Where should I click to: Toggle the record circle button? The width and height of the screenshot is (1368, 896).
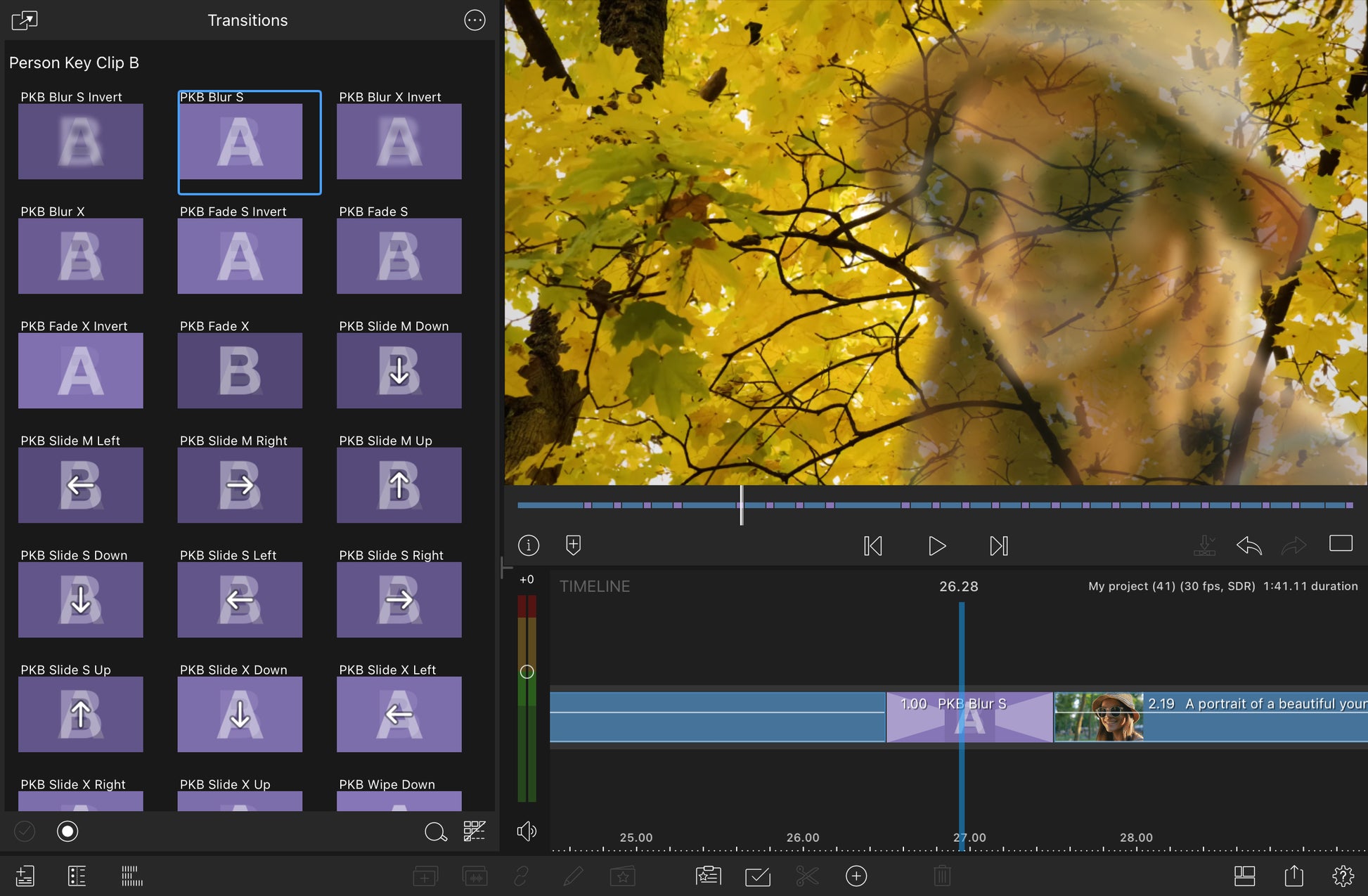(x=67, y=832)
